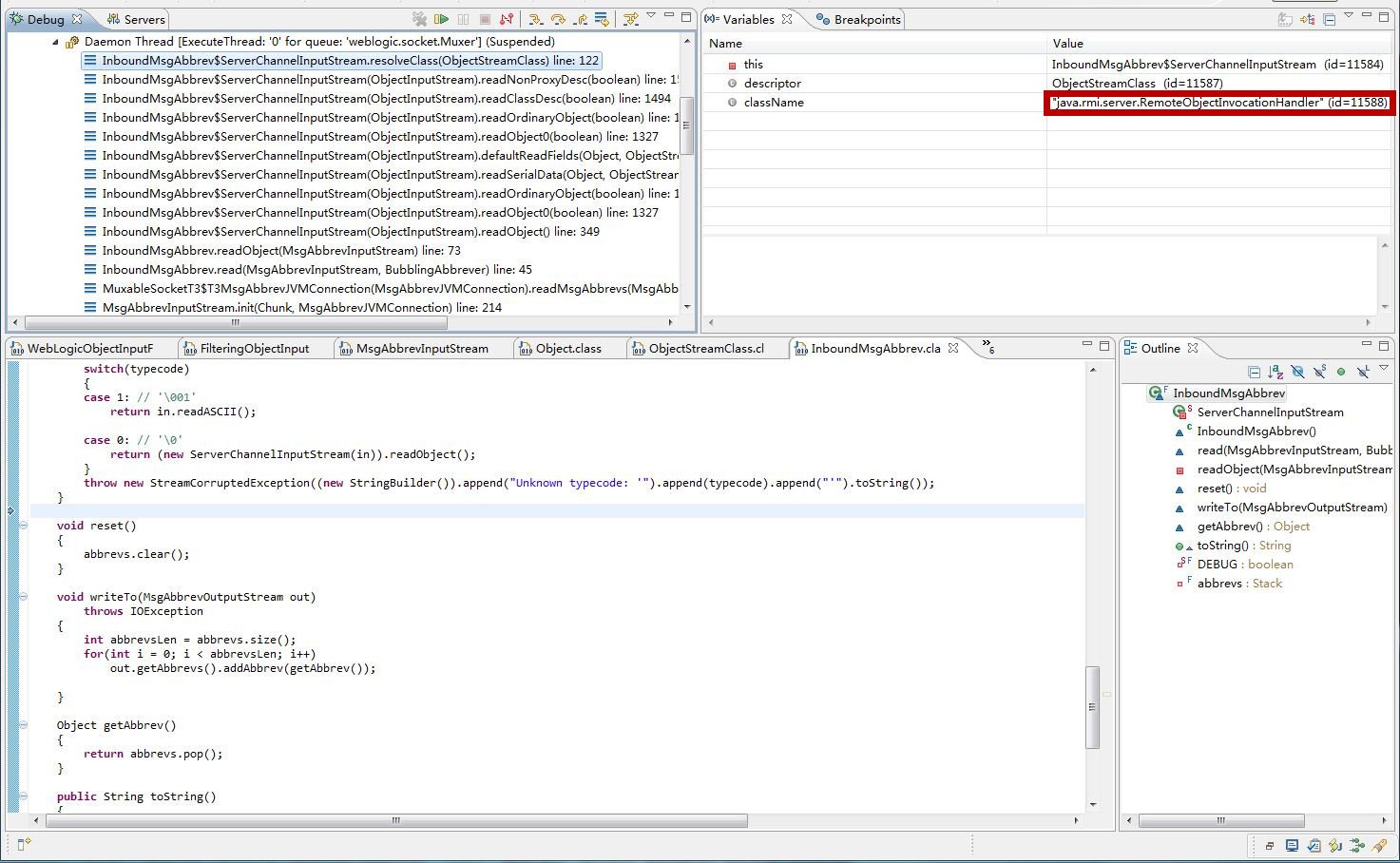This screenshot has width=1400, height=863.
Task: Open the Outline view menu dropdown
Action: click(x=1384, y=369)
